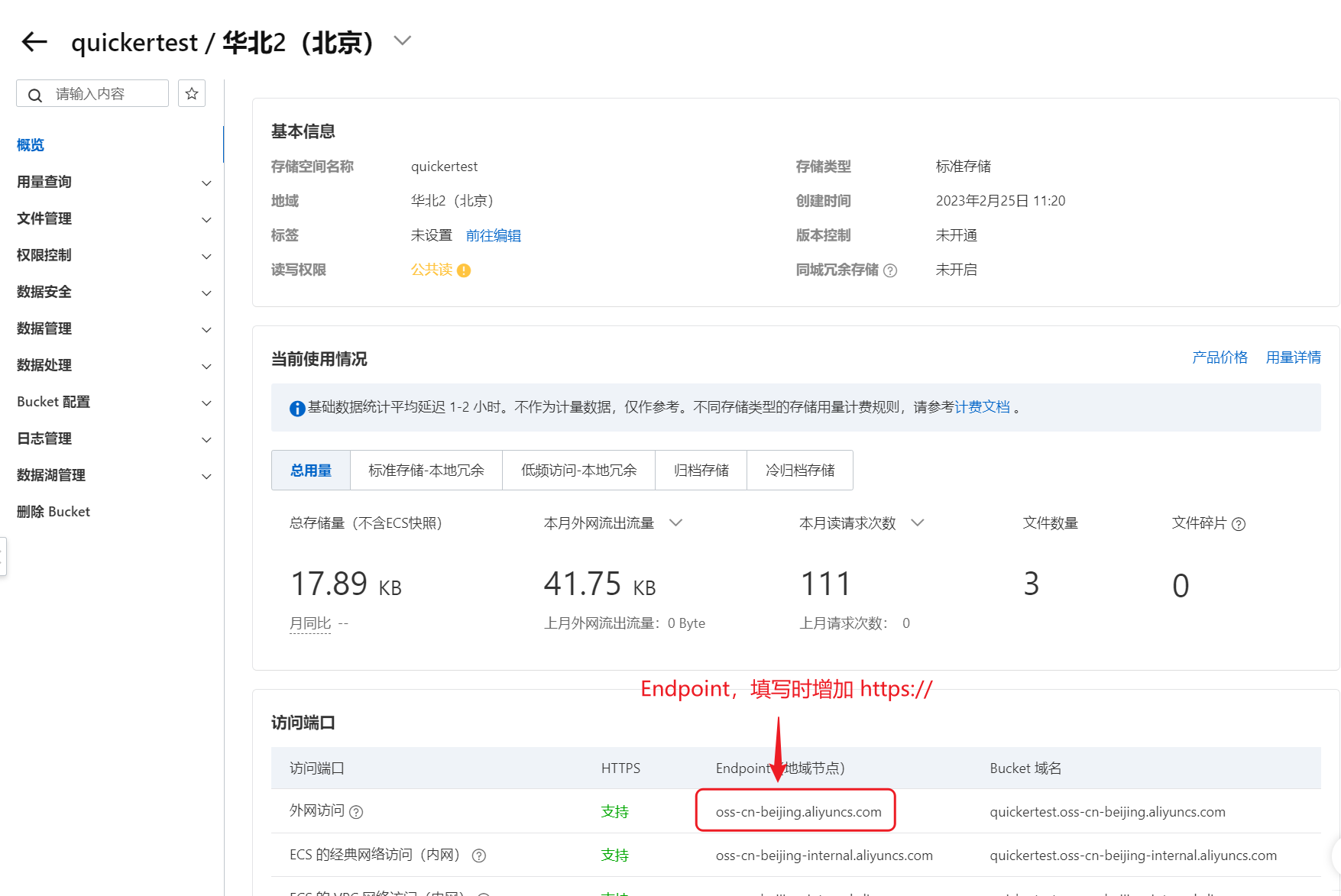Screen dimensions: 1341x896
Task: Click the file count value 3
Action: point(1031,584)
